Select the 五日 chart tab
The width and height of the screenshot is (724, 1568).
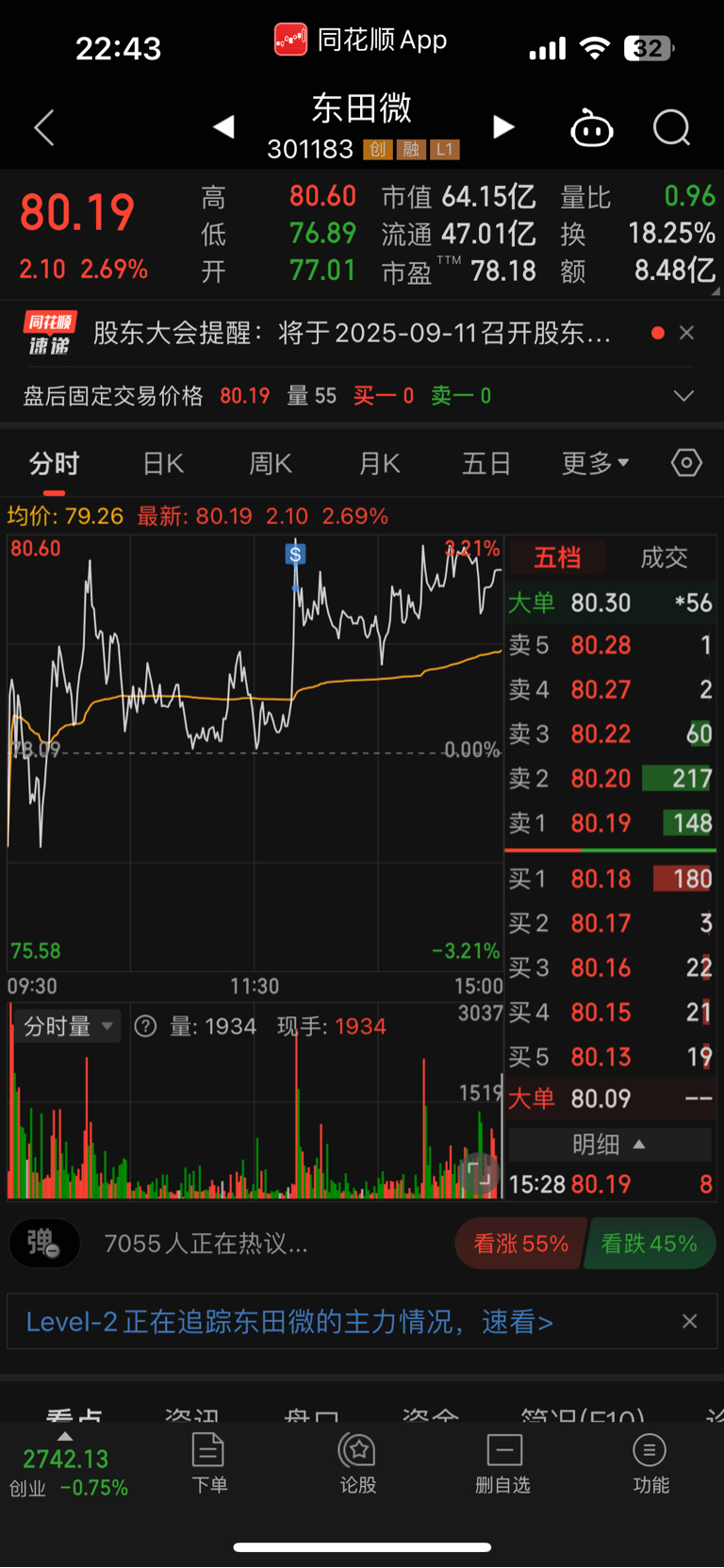(x=486, y=464)
